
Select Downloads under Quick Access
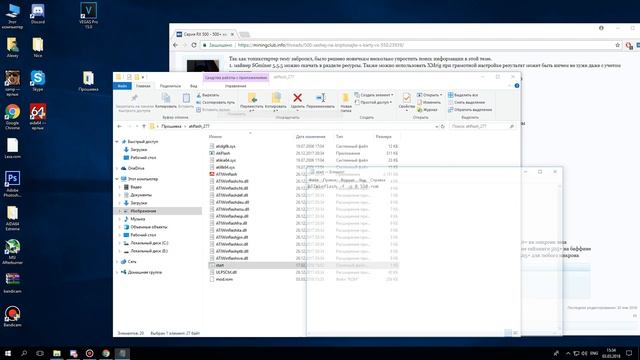[135, 149]
